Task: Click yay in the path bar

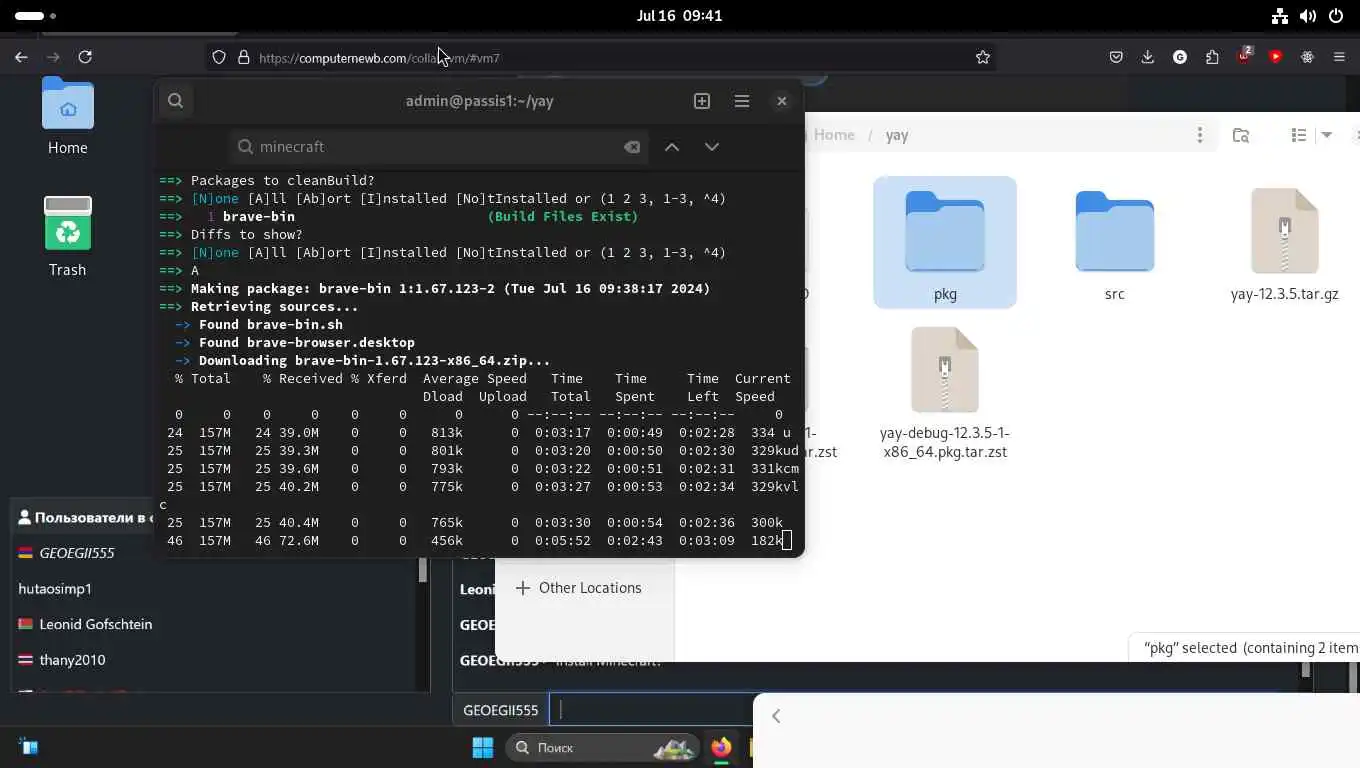Action: 897,135
